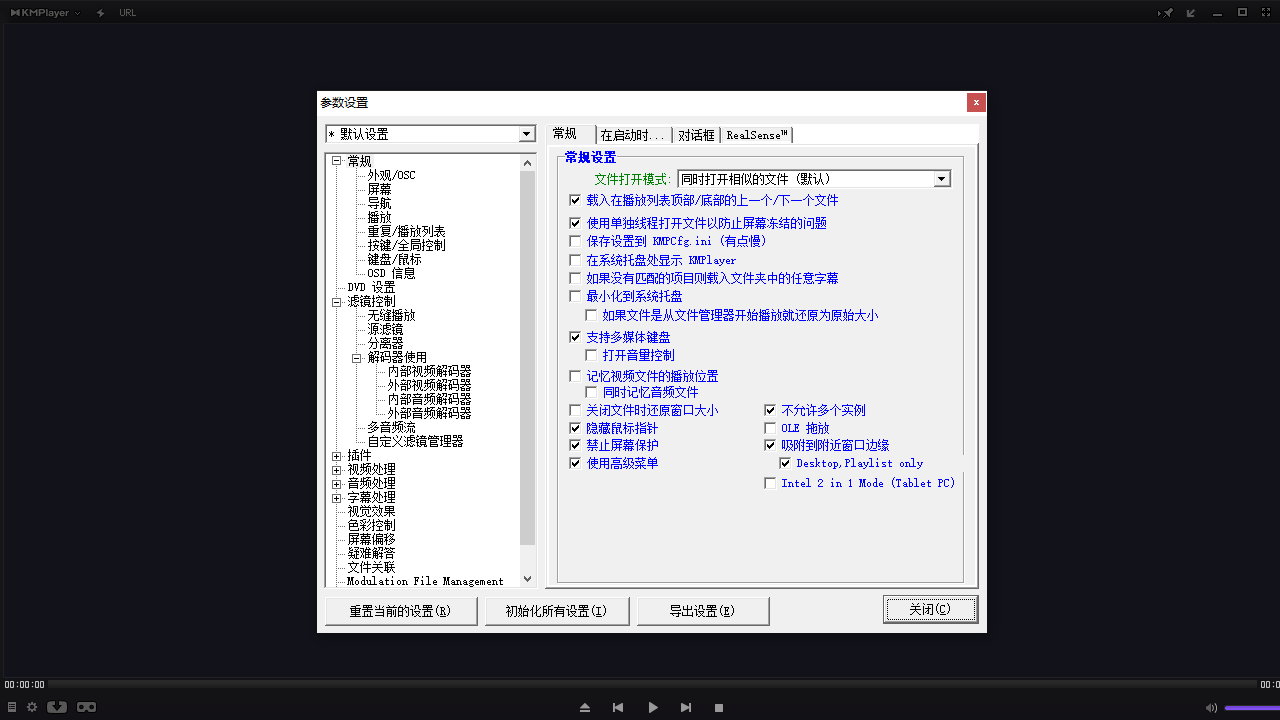Image resolution: width=1280 pixels, height=720 pixels.
Task: Open the 对话框 tab
Action: (x=697, y=133)
